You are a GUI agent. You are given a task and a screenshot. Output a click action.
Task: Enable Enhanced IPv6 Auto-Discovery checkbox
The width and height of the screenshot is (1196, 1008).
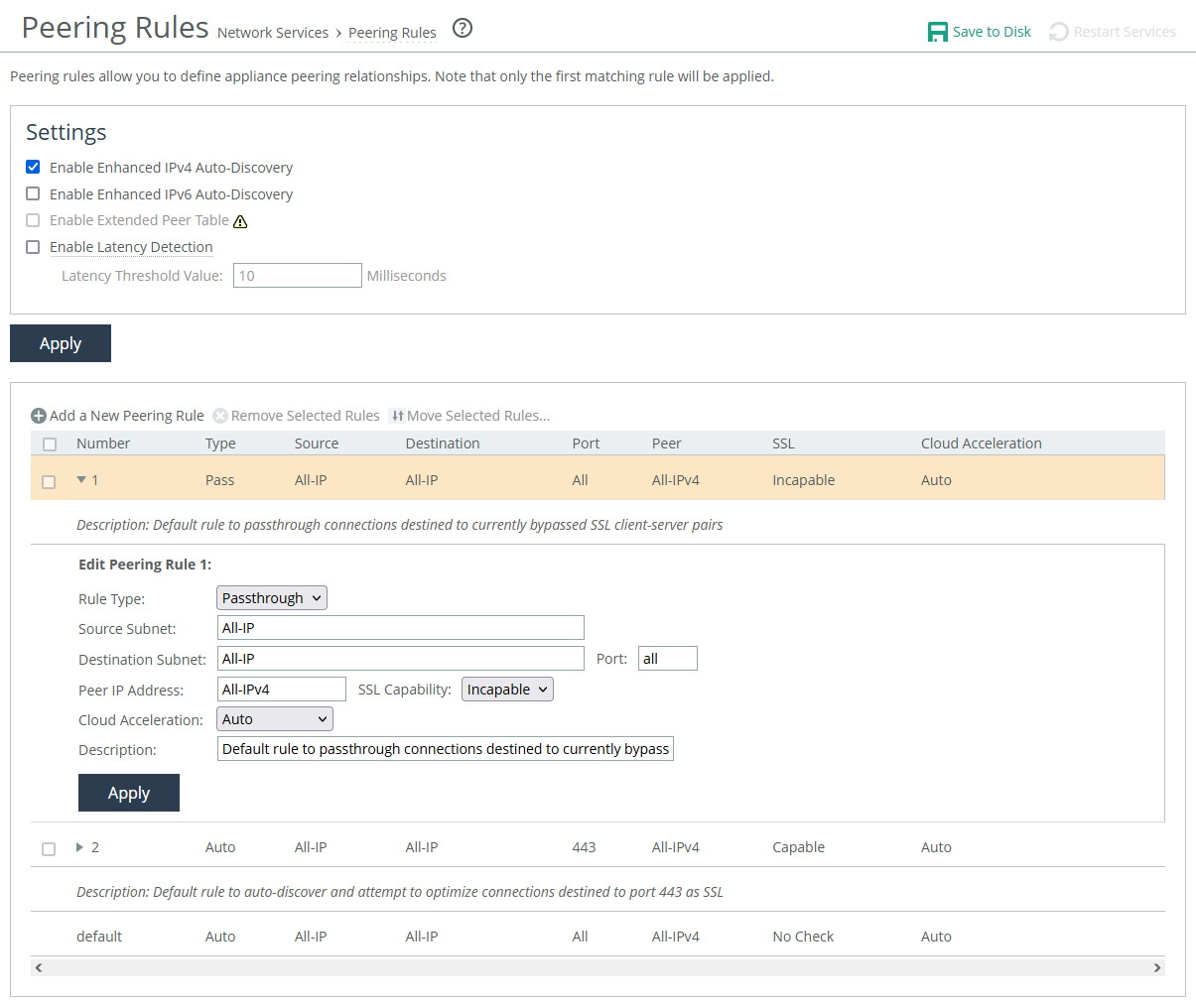[x=33, y=193]
